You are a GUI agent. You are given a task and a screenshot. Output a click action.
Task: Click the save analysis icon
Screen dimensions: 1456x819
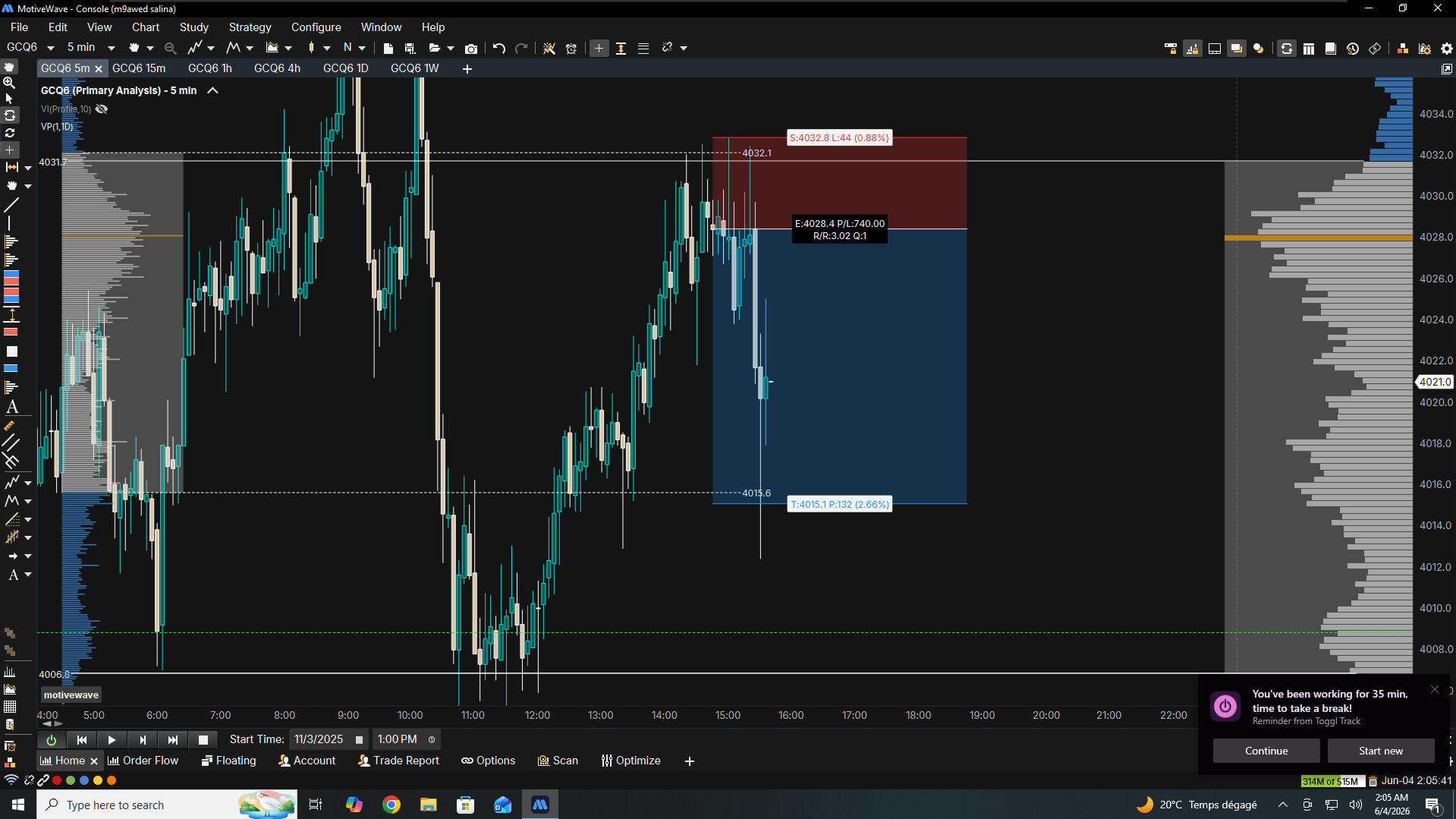click(x=410, y=48)
